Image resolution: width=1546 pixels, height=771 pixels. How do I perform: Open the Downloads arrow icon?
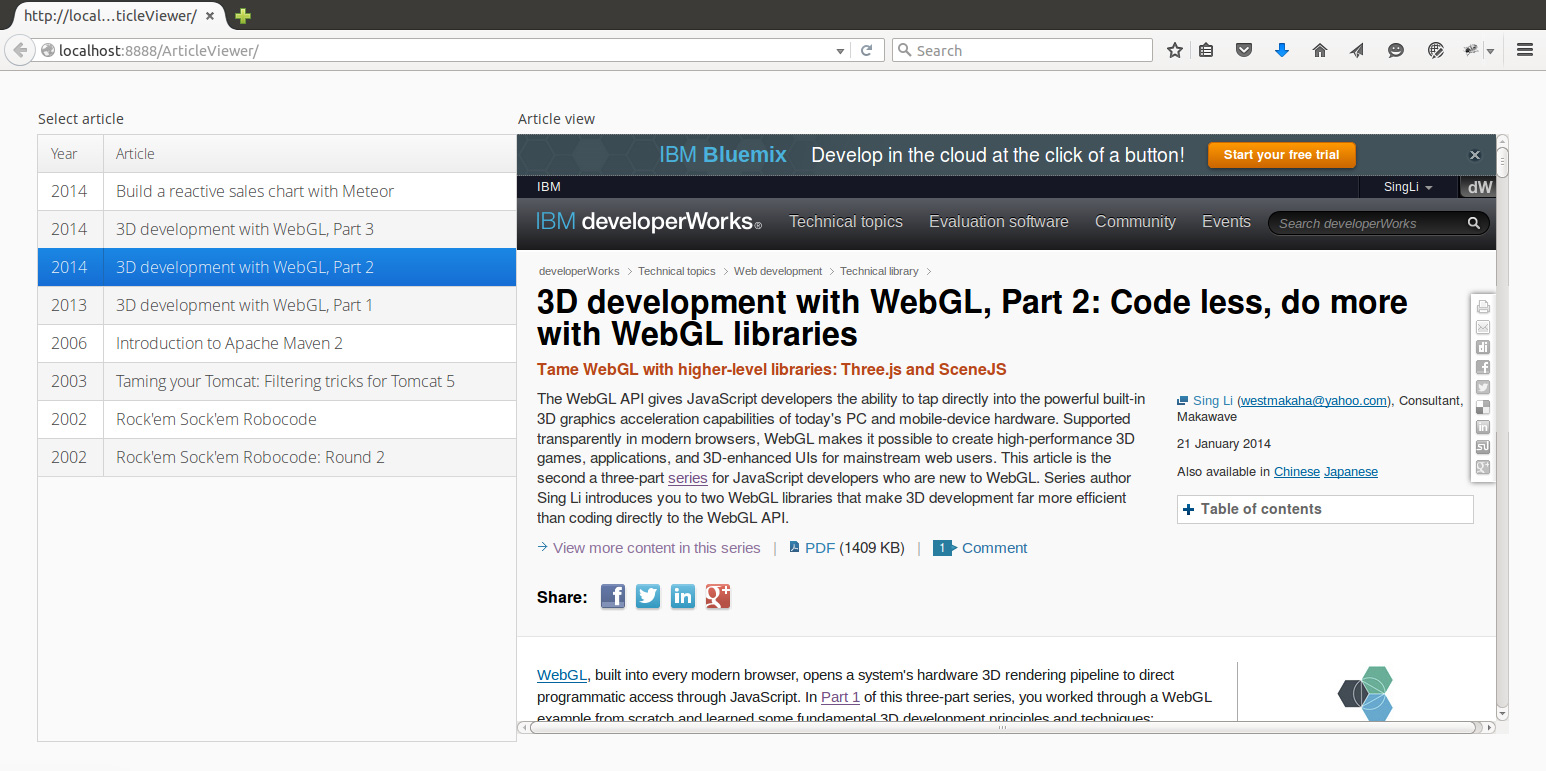(x=1282, y=50)
